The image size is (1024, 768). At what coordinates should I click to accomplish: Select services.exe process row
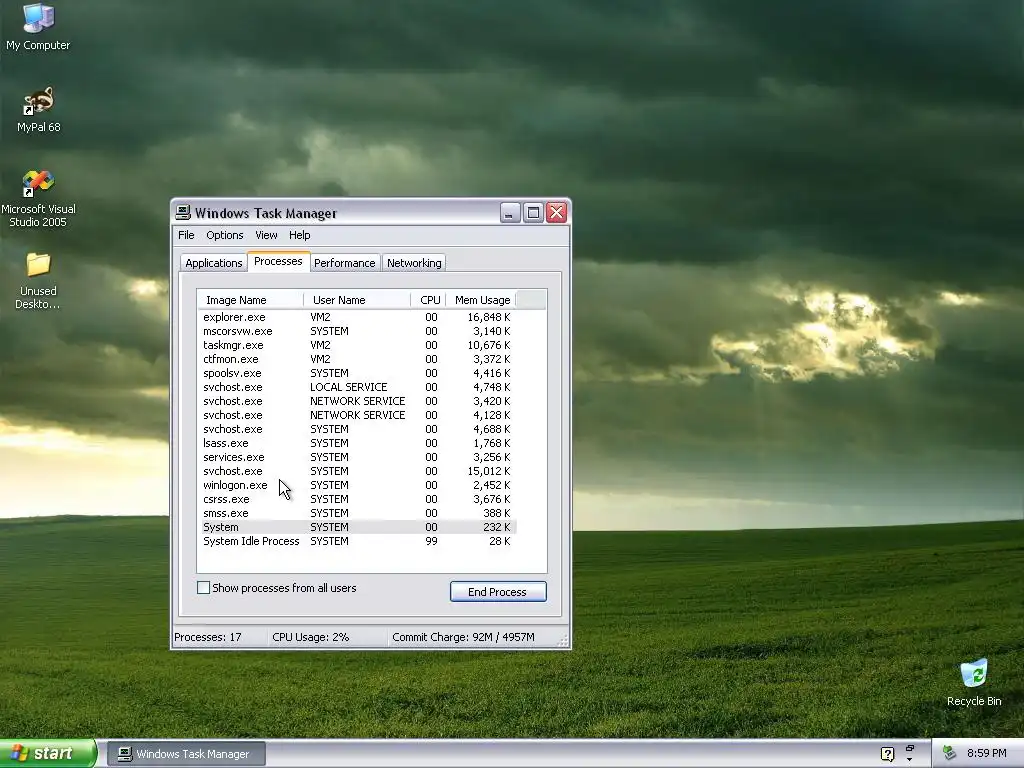tap(357, 457)
